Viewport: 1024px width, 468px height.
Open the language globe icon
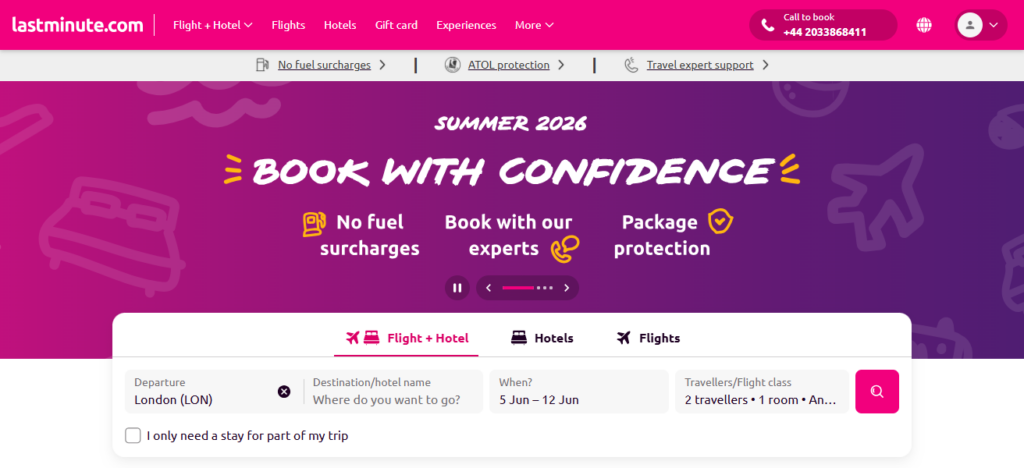tap(923, 25)
